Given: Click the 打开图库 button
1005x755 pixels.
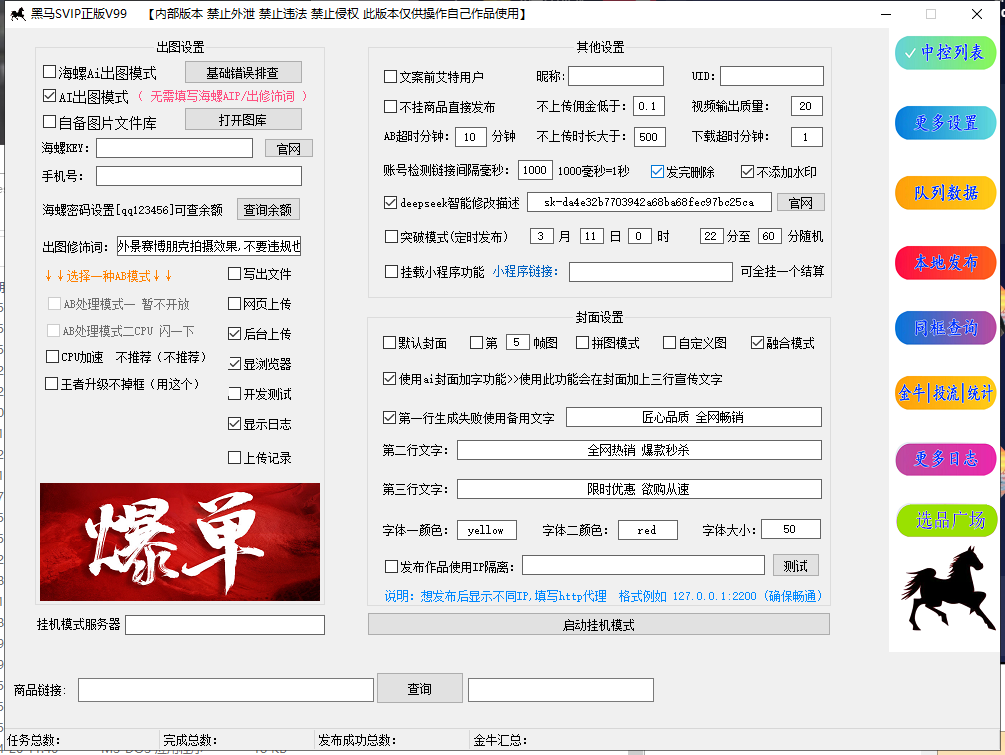Looking at the screenshot, I should tap(242, 119).
